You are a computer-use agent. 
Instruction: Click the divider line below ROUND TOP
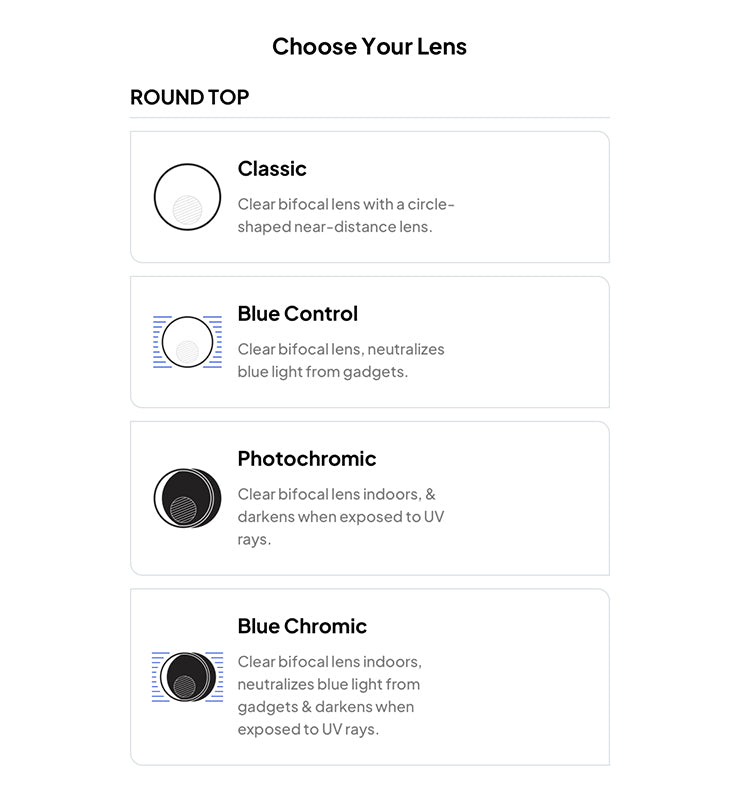[369, 118]
